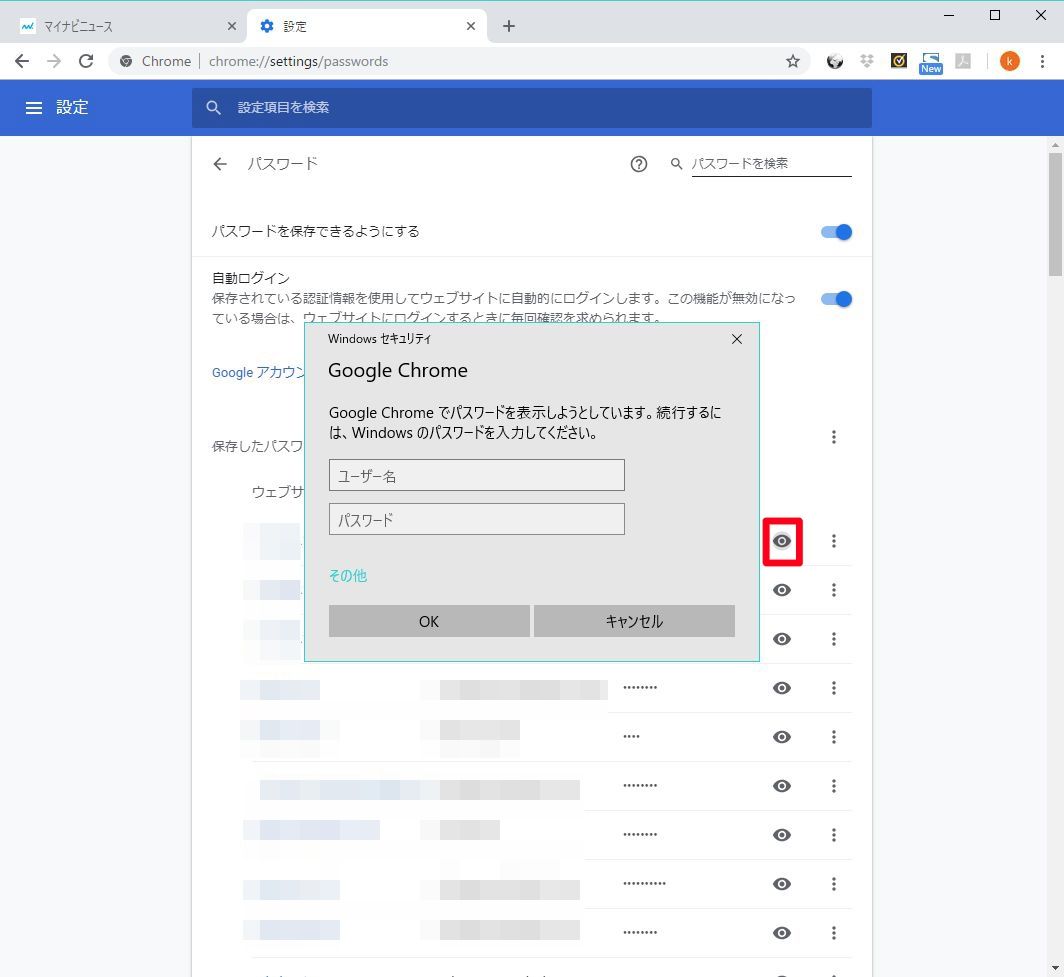The image size is (1064, 977).
Task: Click the globe extension icon in toolbar
Action: tap(835, 61)
